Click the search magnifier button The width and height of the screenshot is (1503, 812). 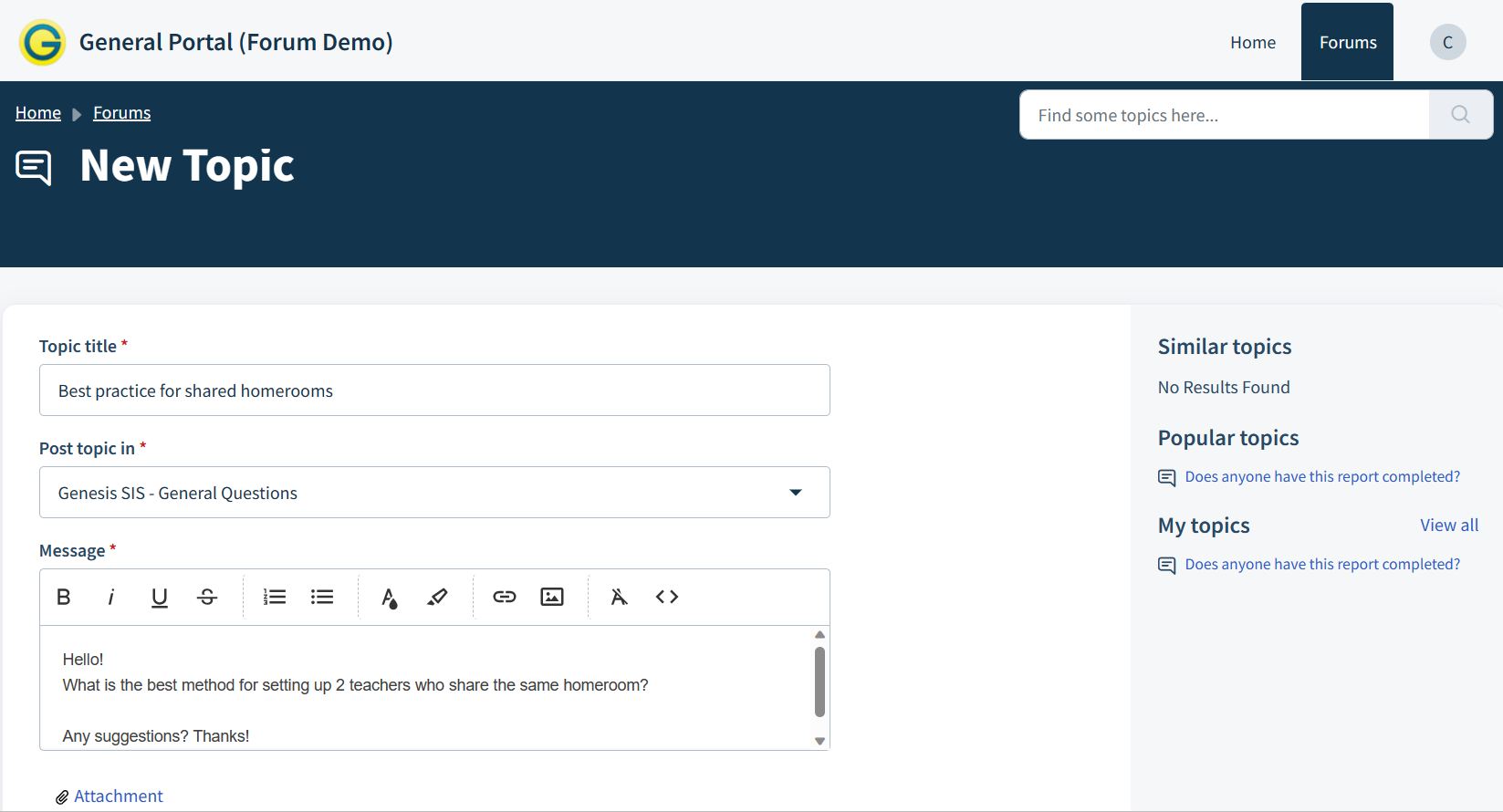(x=1460, y=115)
